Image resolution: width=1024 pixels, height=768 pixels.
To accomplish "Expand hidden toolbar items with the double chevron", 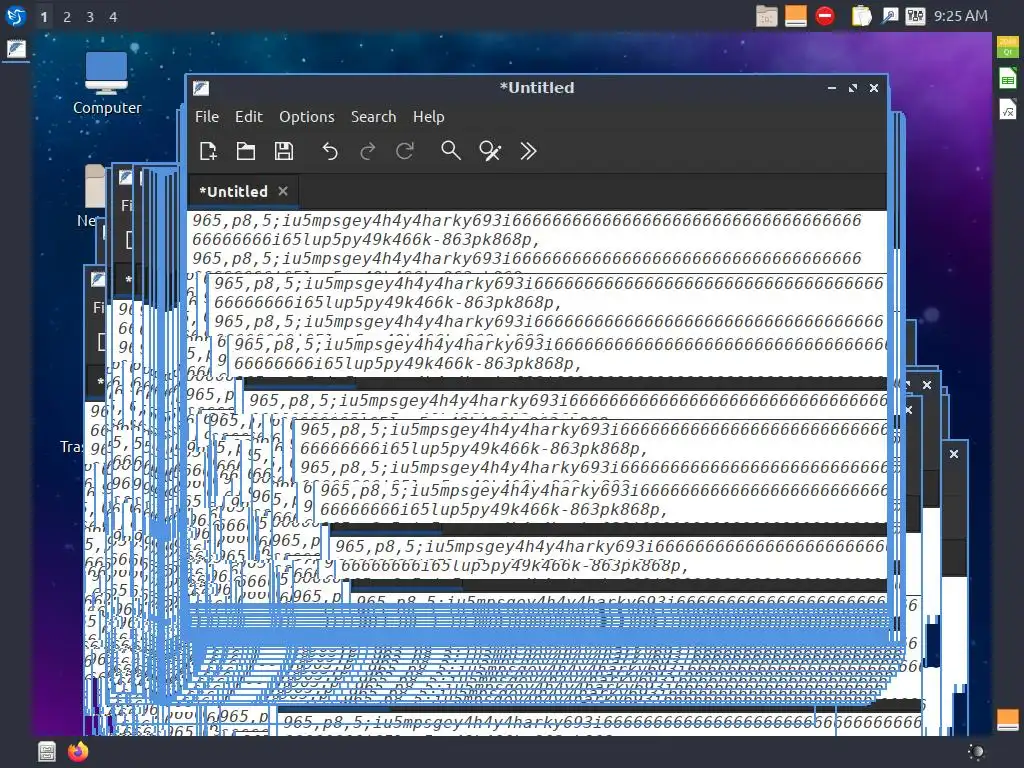I will 528,152.
